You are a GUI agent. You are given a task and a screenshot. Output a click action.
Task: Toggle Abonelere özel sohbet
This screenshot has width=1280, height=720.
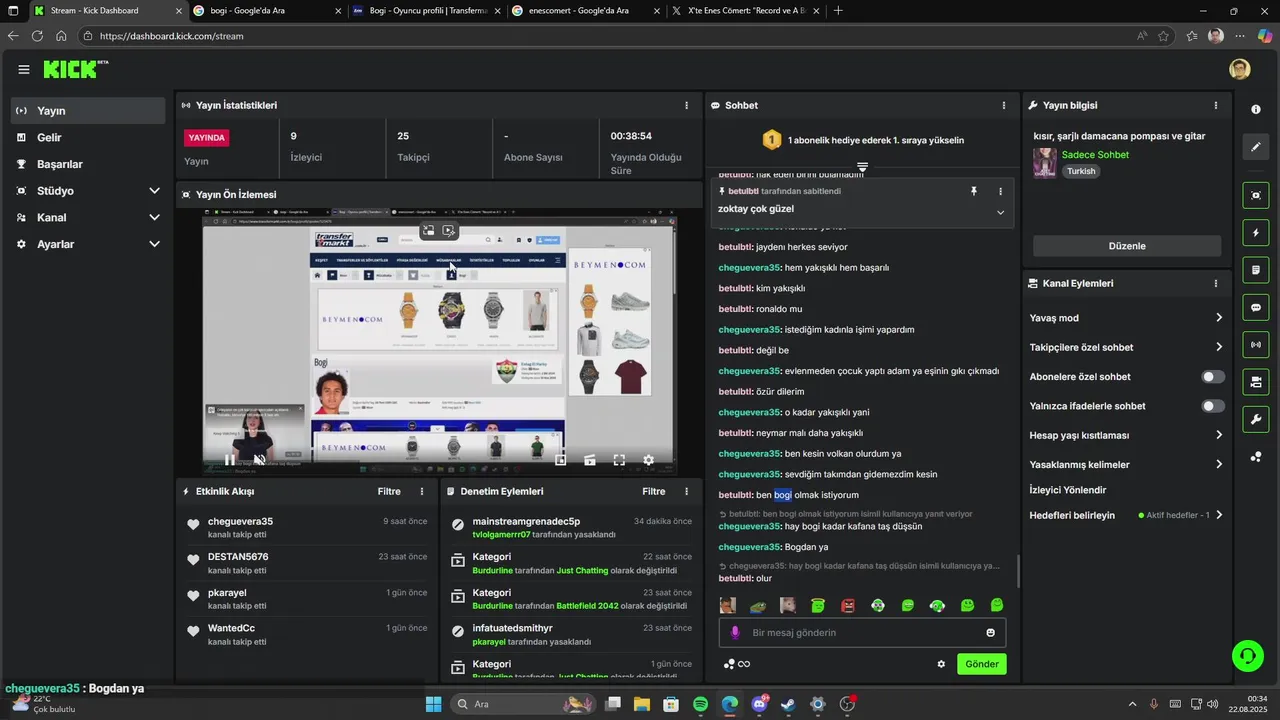(1213, 377)
